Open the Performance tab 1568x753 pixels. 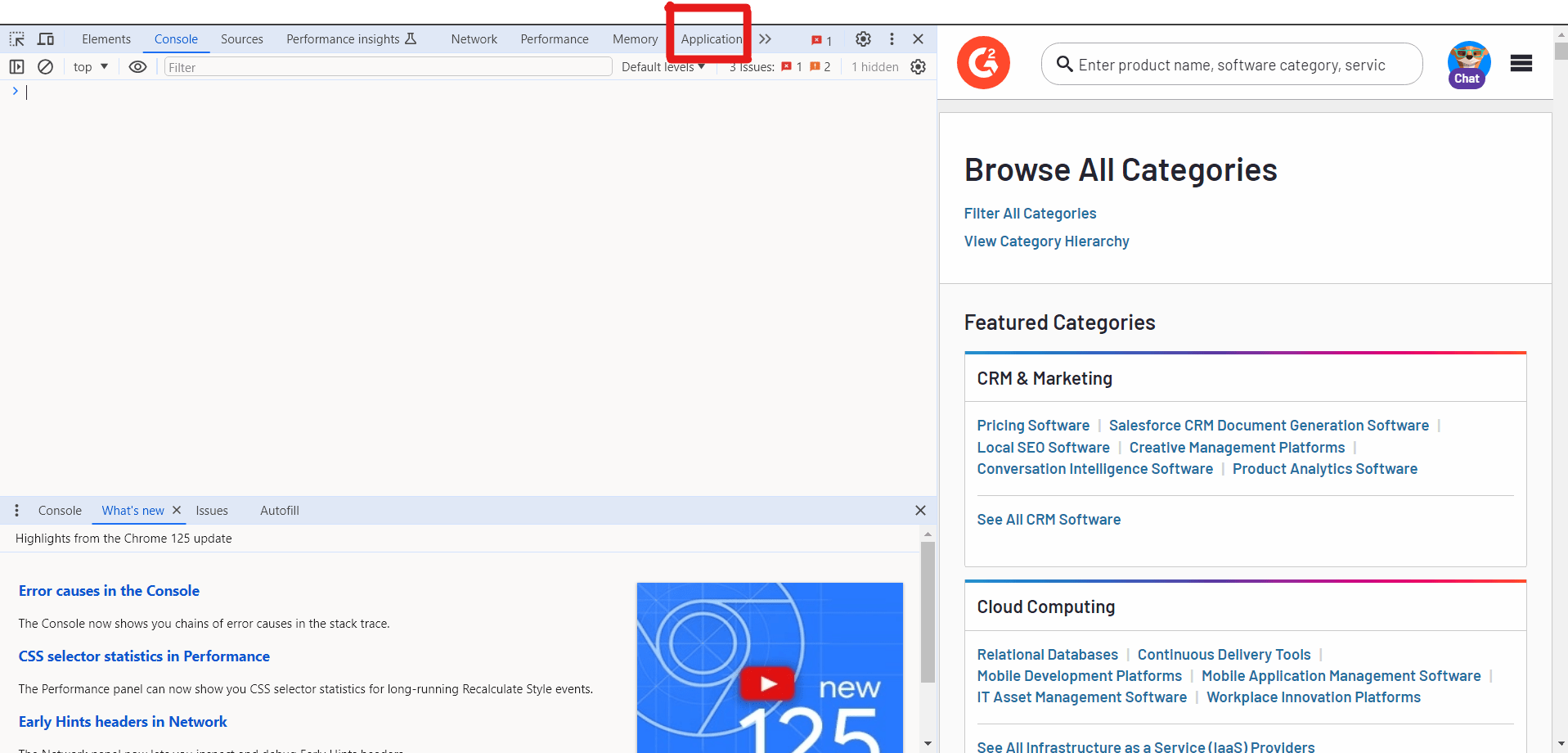click(555, 39)
